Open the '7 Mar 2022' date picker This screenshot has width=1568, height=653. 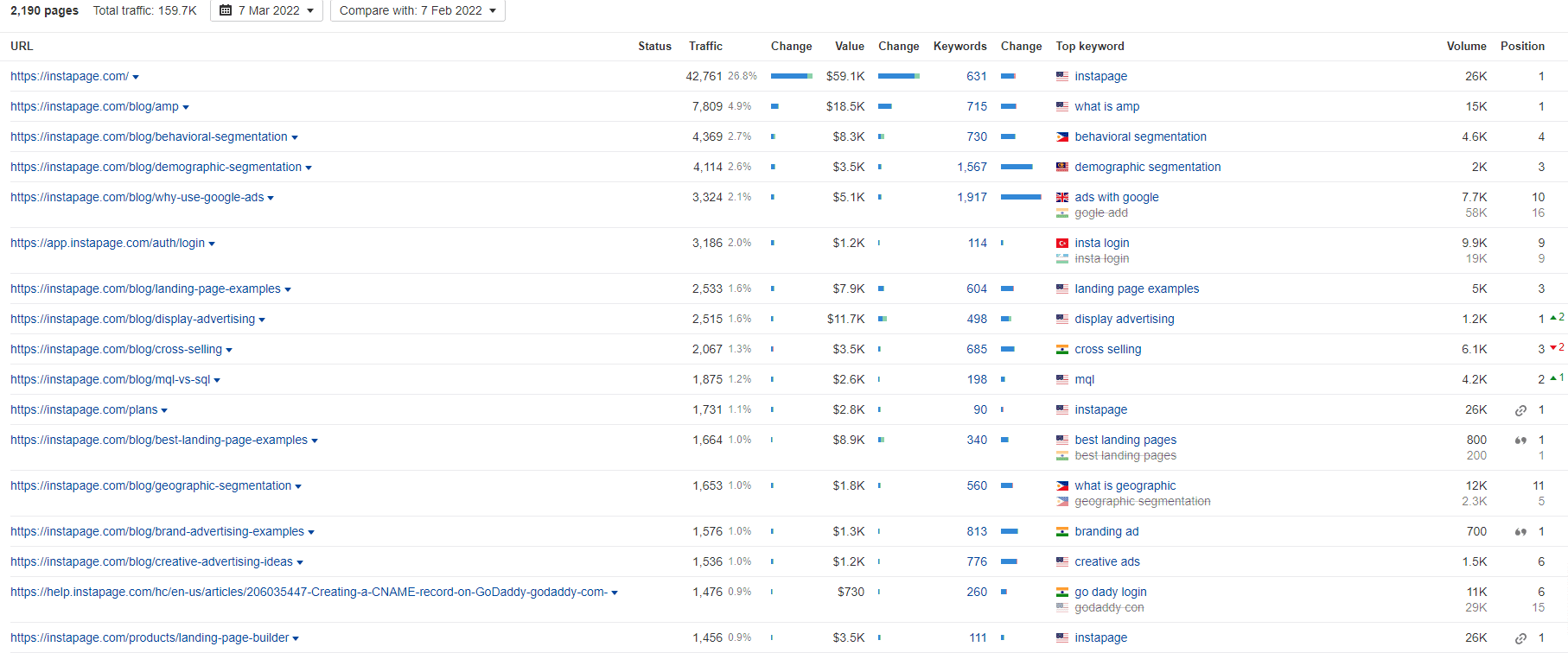click(x=266, y=10)
